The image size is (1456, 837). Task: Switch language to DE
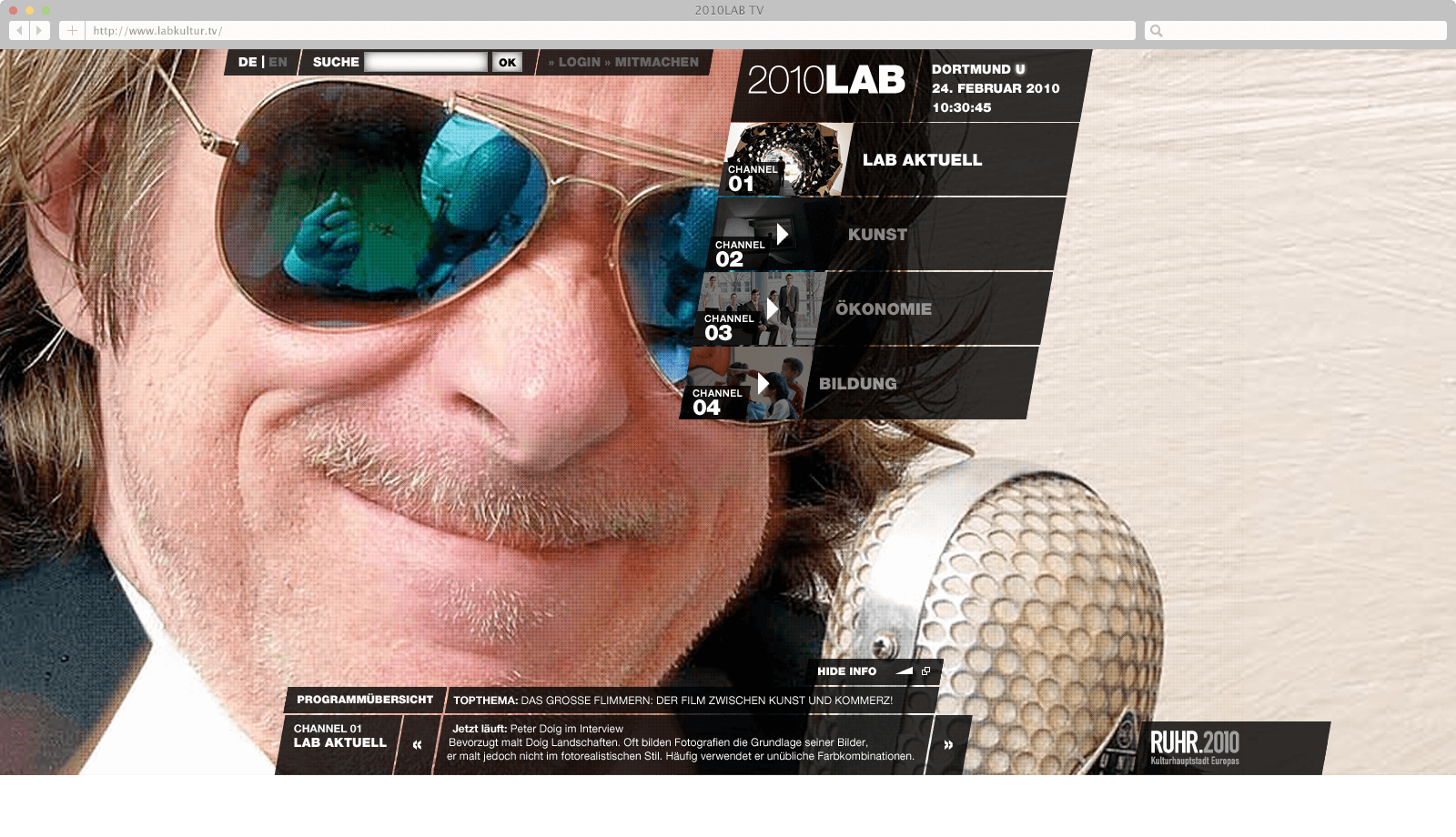click(x=248, y=62)
